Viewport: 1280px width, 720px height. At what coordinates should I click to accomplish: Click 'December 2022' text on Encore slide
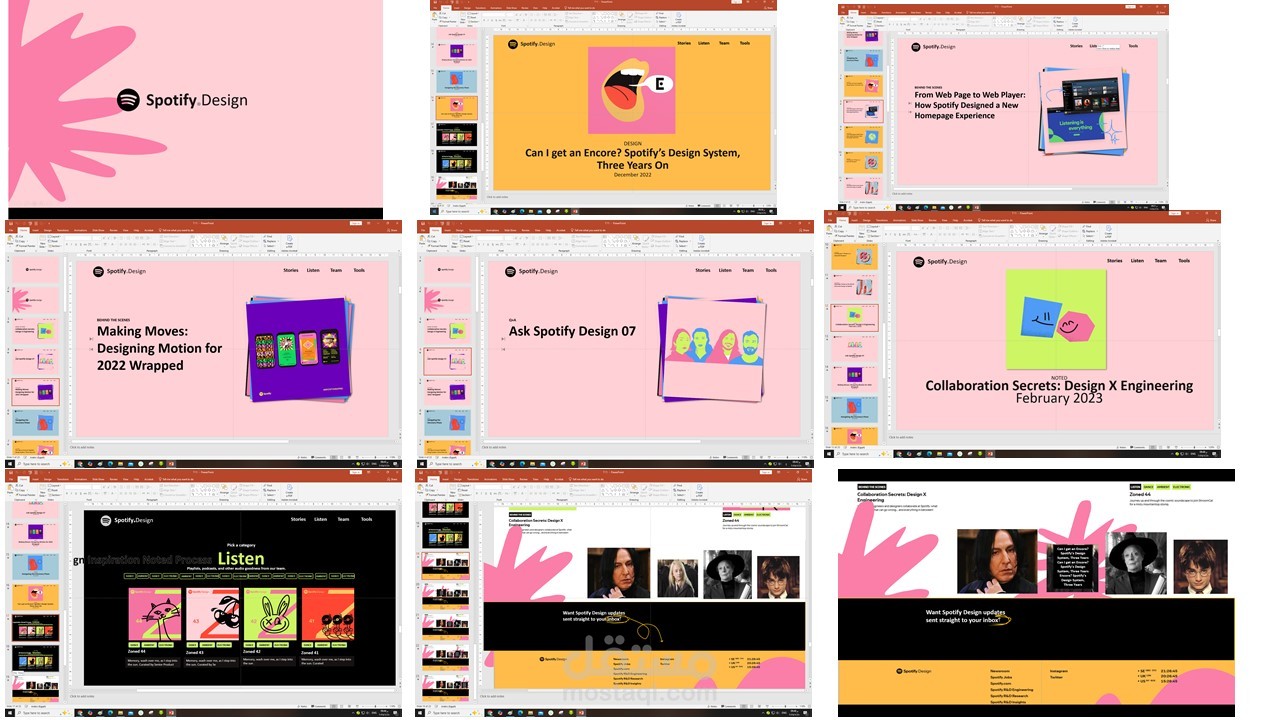[x=632, y=175]
